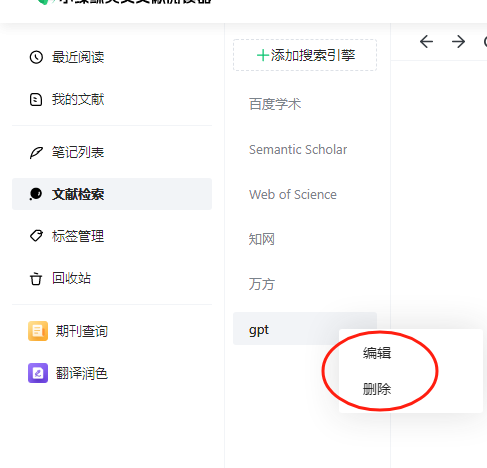Click the search bubble icon beside 文献检索
The image size is (487, 468).
(36, 194)
